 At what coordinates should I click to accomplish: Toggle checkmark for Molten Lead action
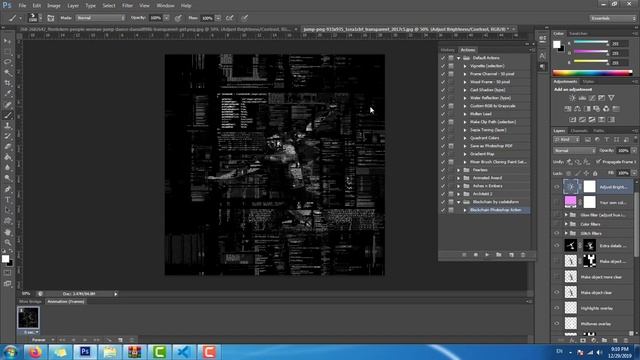443,114
